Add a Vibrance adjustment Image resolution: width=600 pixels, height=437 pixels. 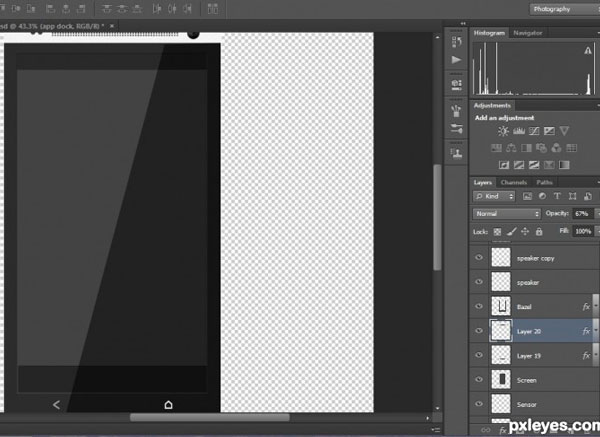[x=564, y=131]
